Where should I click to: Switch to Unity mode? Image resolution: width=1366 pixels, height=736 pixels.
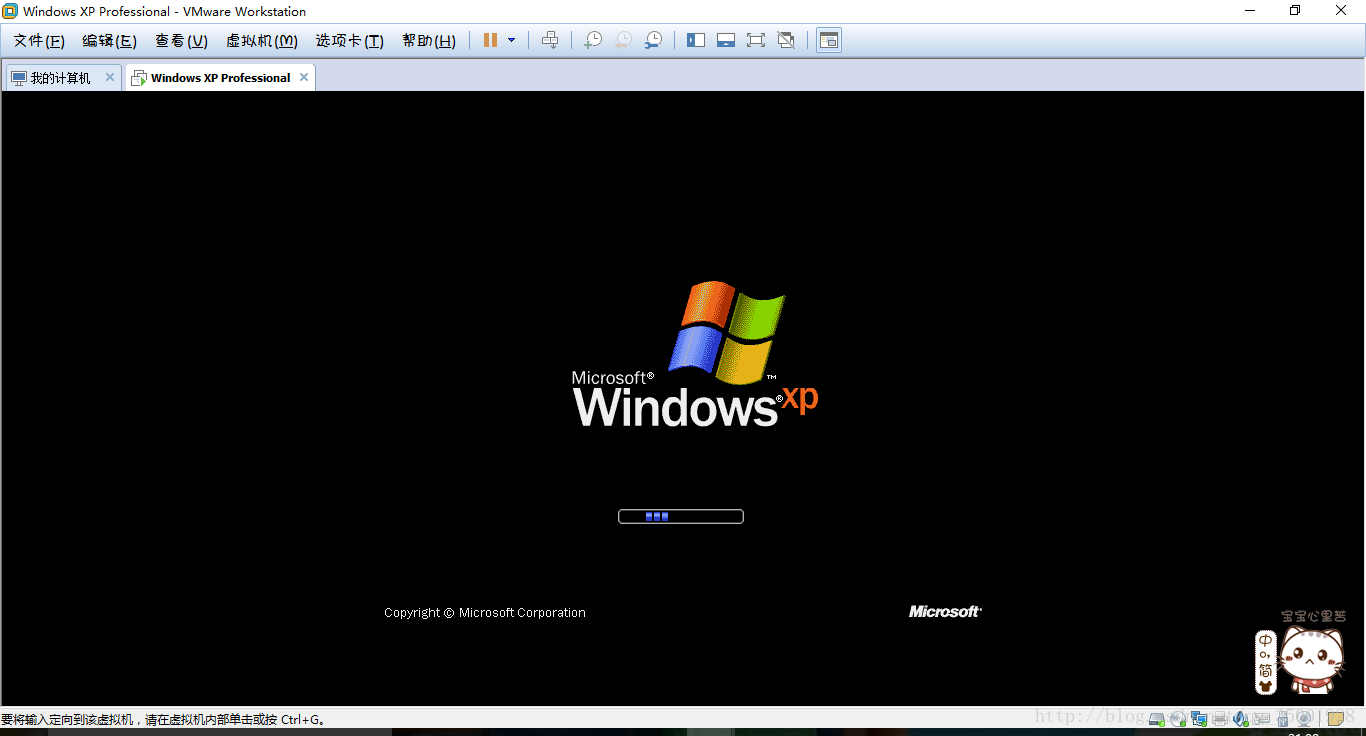click(786, 40)
